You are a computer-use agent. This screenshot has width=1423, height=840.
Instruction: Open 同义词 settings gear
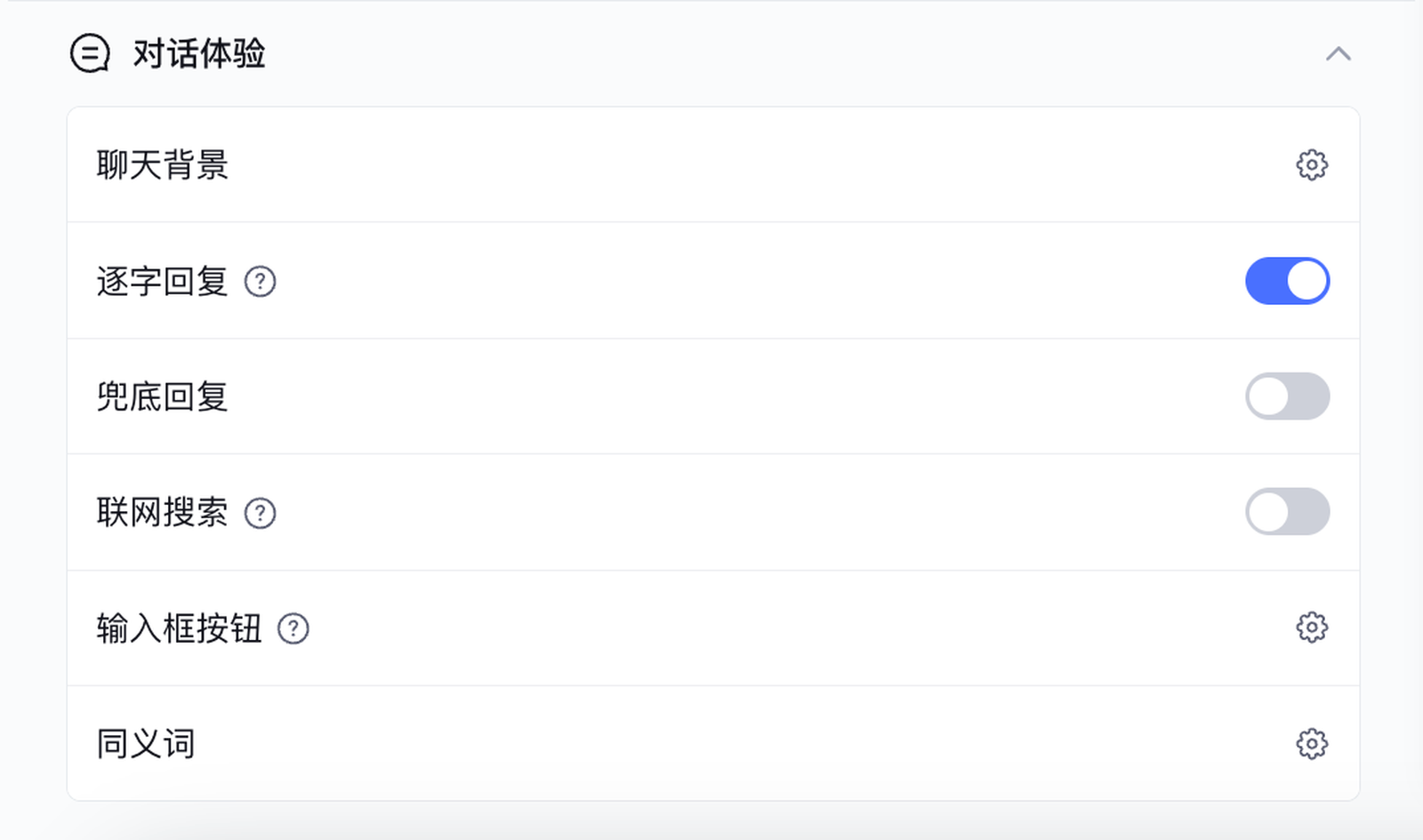tap(1312, 743)
